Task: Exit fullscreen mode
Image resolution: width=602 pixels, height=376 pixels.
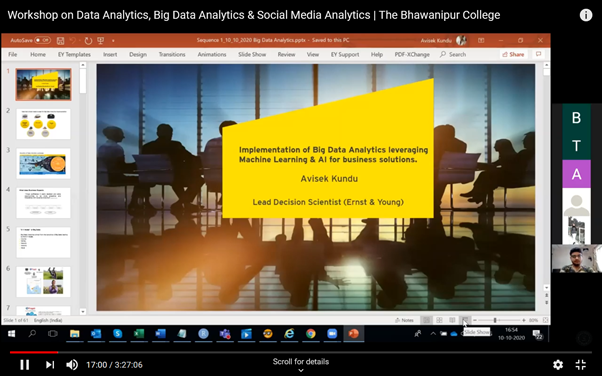Action: click(580, 364)
